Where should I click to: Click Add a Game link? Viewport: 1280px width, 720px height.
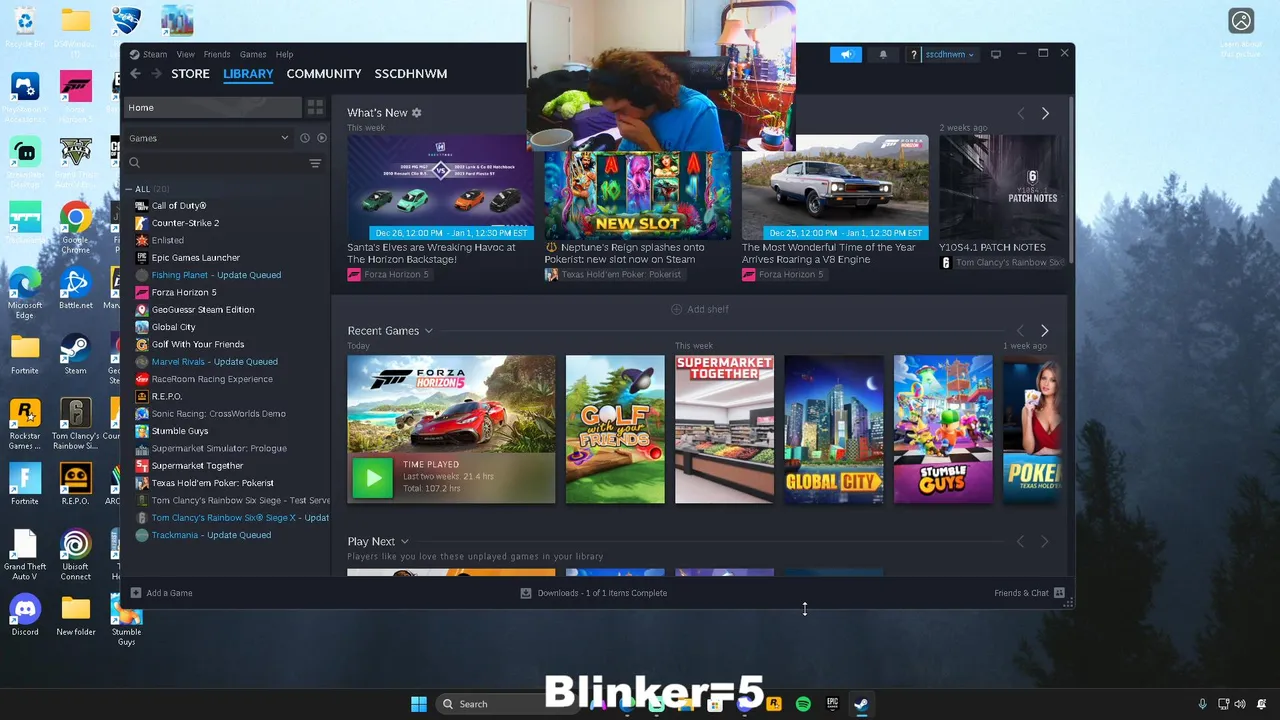(x=169, y=593)
